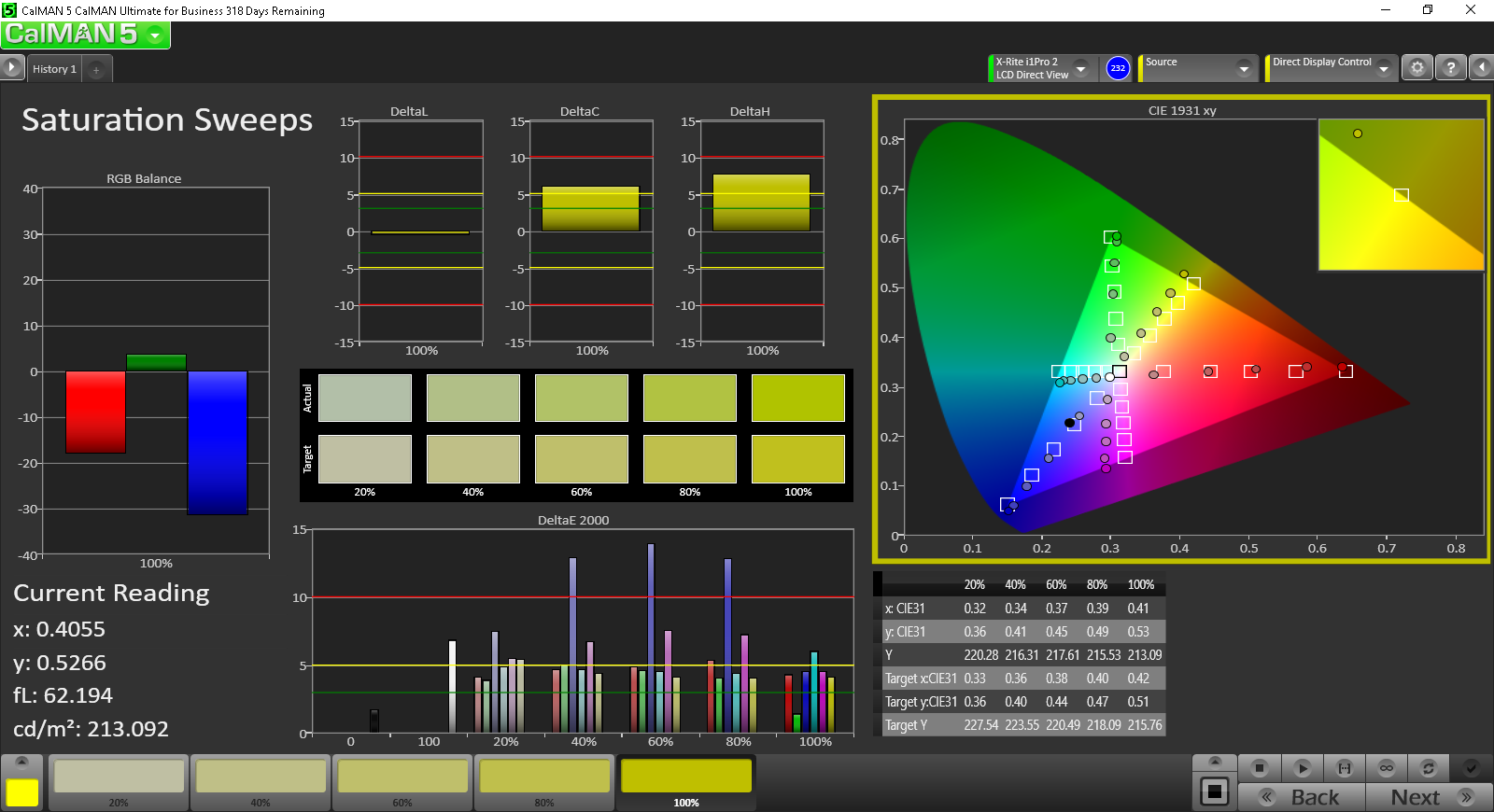The height and width of the screenshot is (812, 1494).
Task: Click the Saturation Sweeps heading
Action: (x=167, y=119)
